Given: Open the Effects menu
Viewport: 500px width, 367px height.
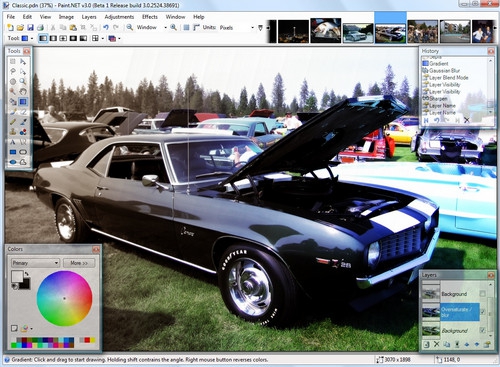Looking at the screenshot, I should click(x=150, y=17).
